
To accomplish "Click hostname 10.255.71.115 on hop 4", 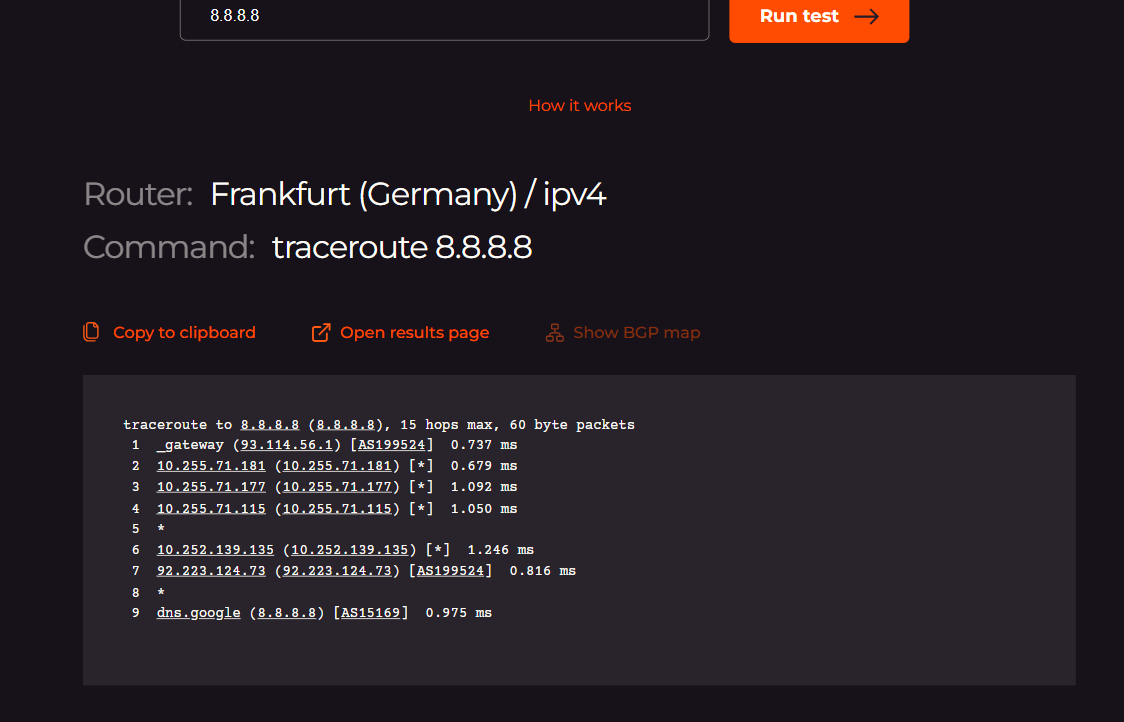I will [211, 508].
